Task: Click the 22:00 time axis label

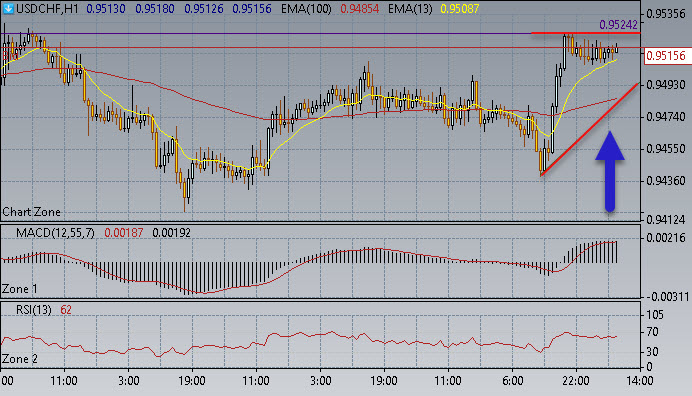Action: point(576,381)
